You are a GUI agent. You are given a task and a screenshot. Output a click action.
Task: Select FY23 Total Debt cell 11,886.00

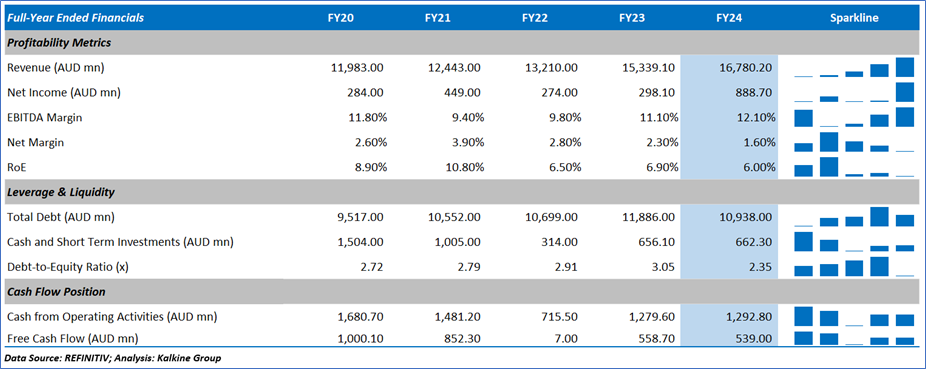pos(648,217)
